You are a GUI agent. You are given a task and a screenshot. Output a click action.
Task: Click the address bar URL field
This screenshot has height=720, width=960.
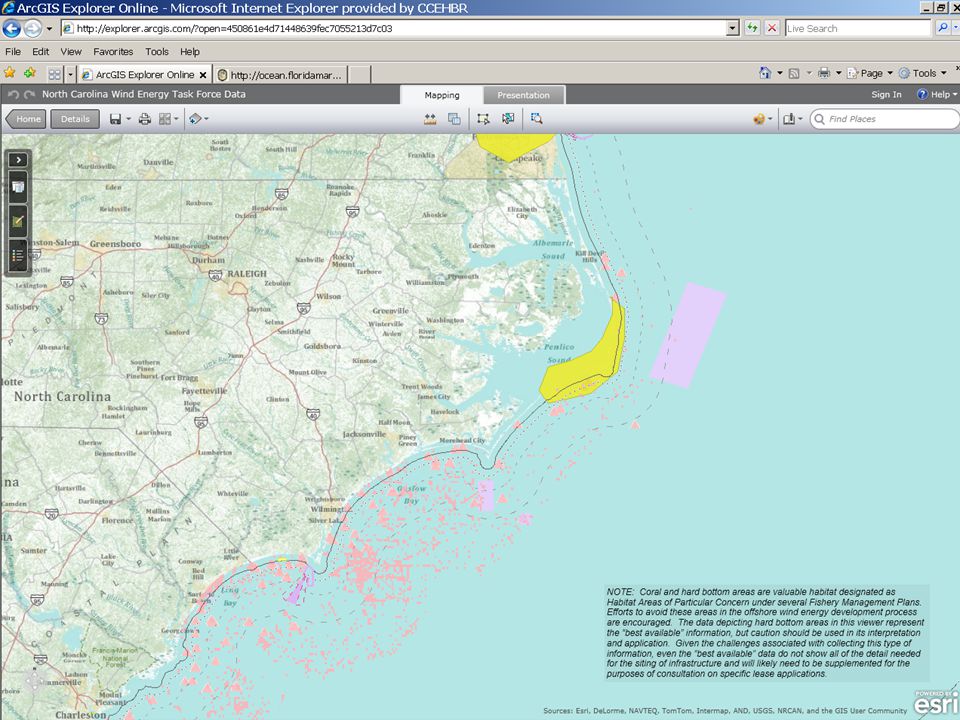pyautogui.click(x=393, y=28)
